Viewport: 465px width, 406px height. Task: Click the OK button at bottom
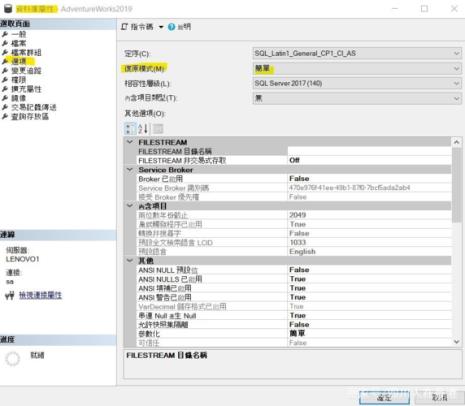tap(384, 398)
